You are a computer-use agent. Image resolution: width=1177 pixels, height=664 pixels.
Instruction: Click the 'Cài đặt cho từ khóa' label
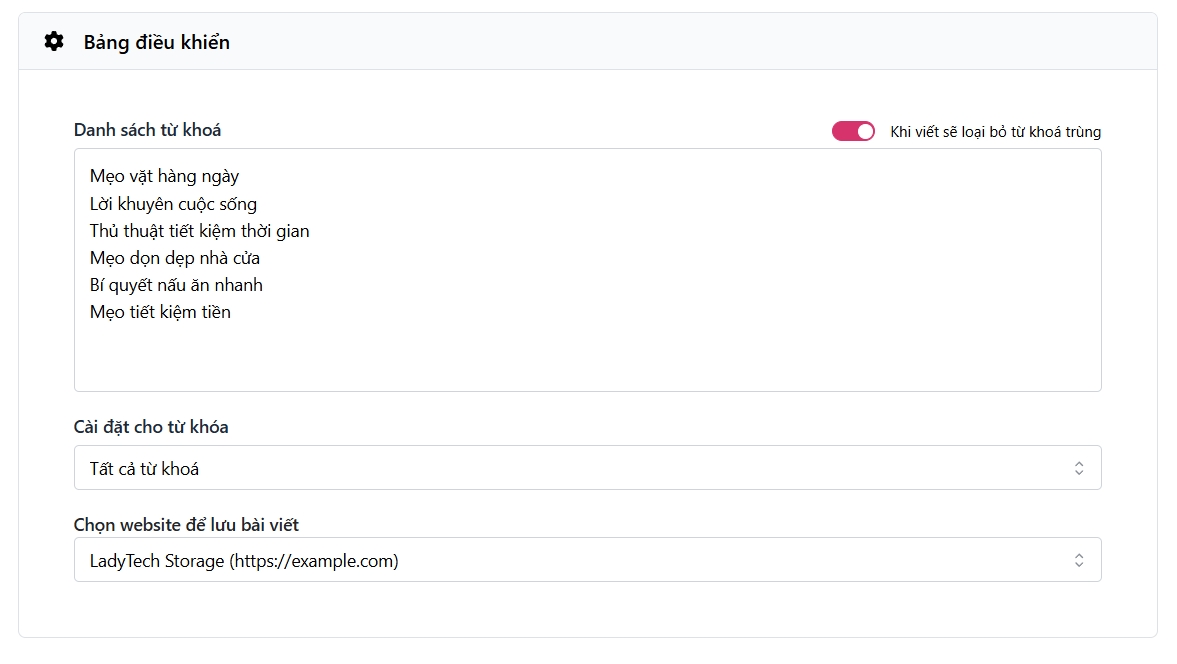coord(151,427)
